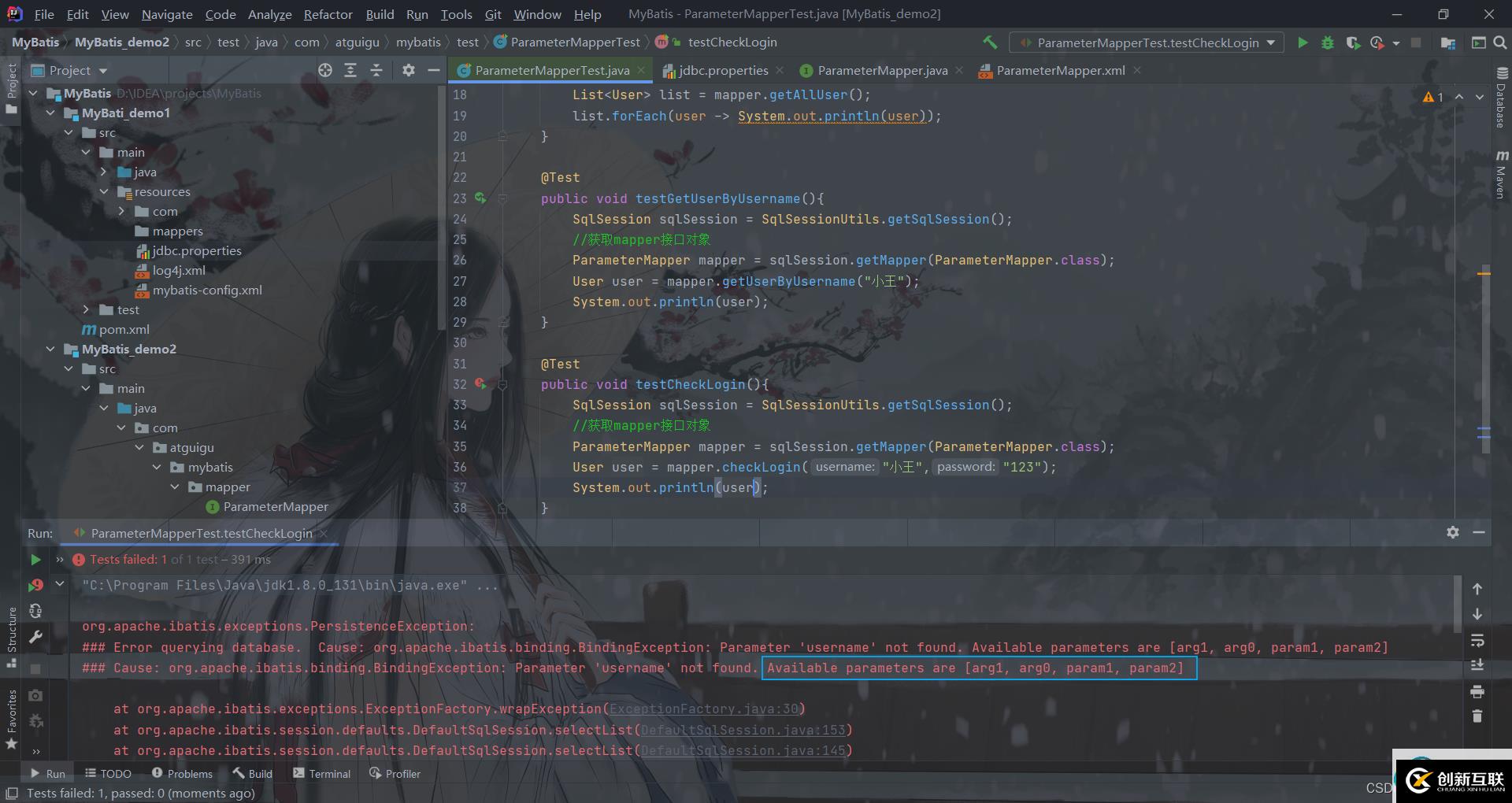
Task: Open the Database side panel
Action: point(1501,98)
